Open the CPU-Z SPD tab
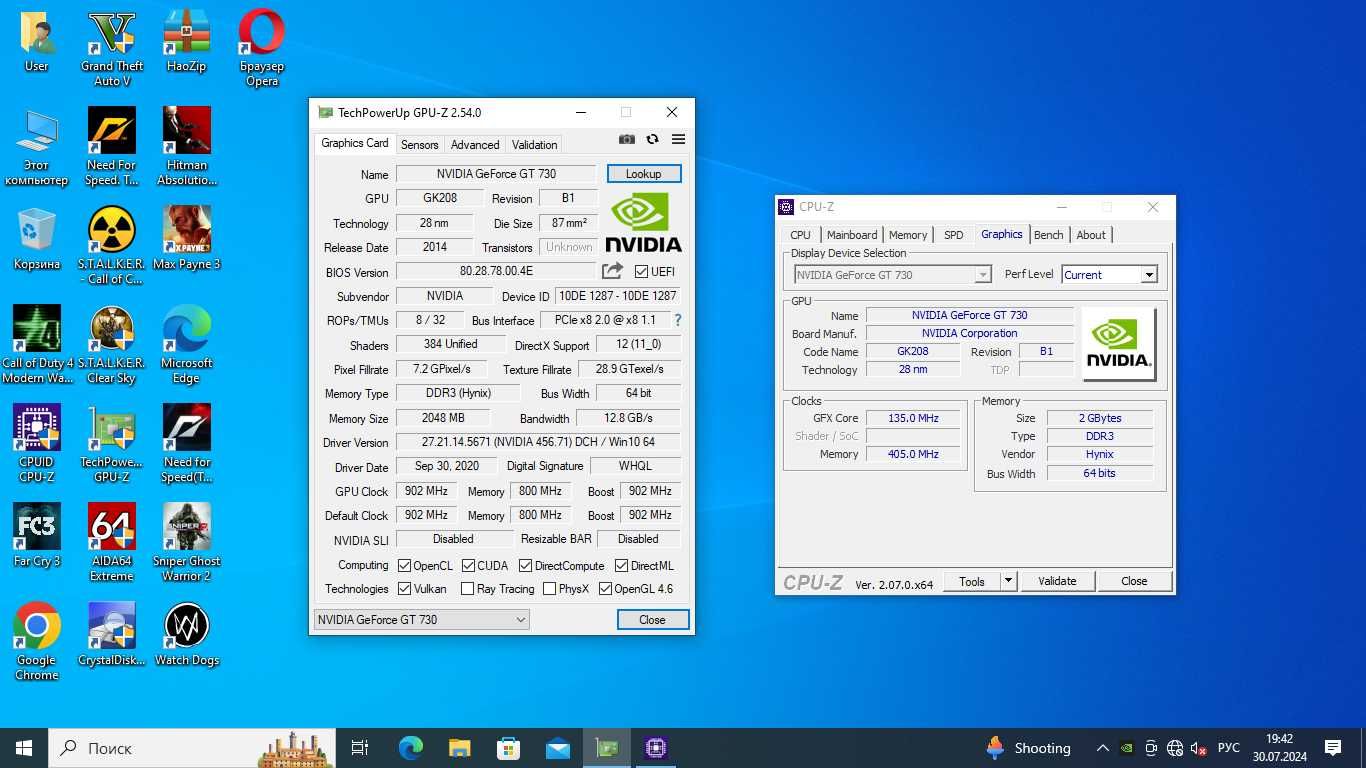The height and width of the screenshot is (768, 1366). (x=954, y=235)
